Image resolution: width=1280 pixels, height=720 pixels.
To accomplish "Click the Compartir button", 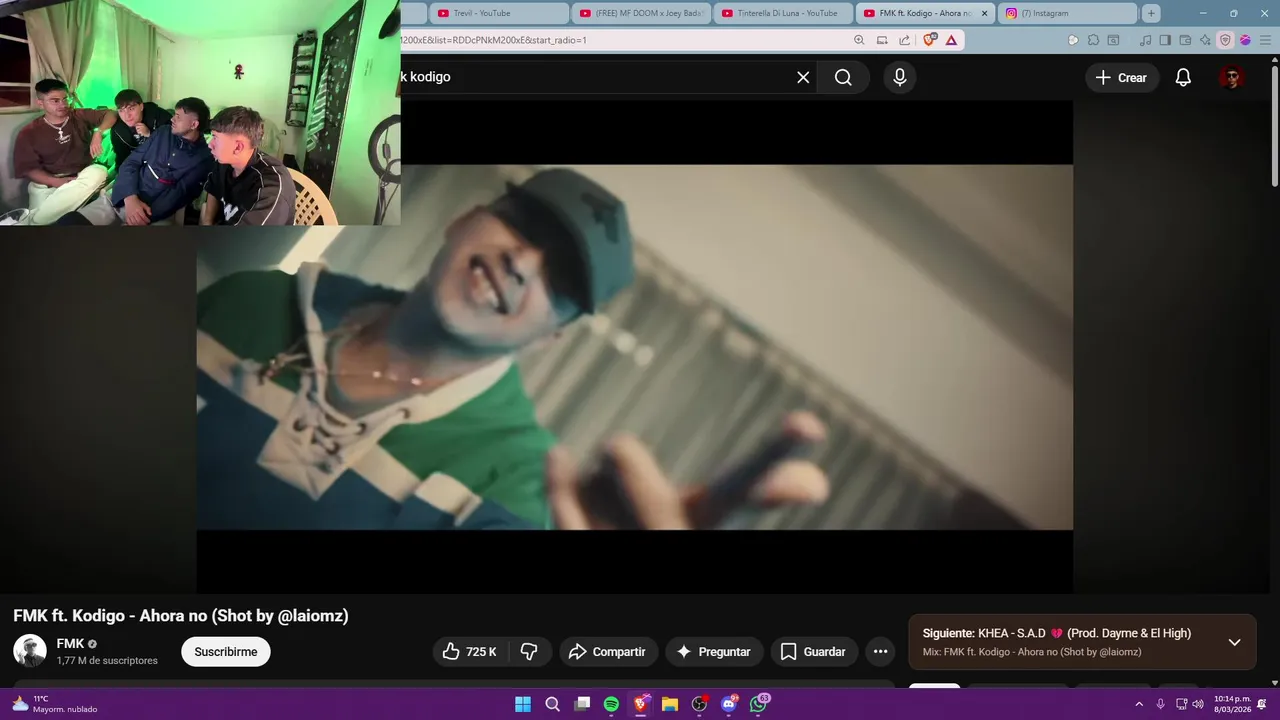I will (608, 652).
